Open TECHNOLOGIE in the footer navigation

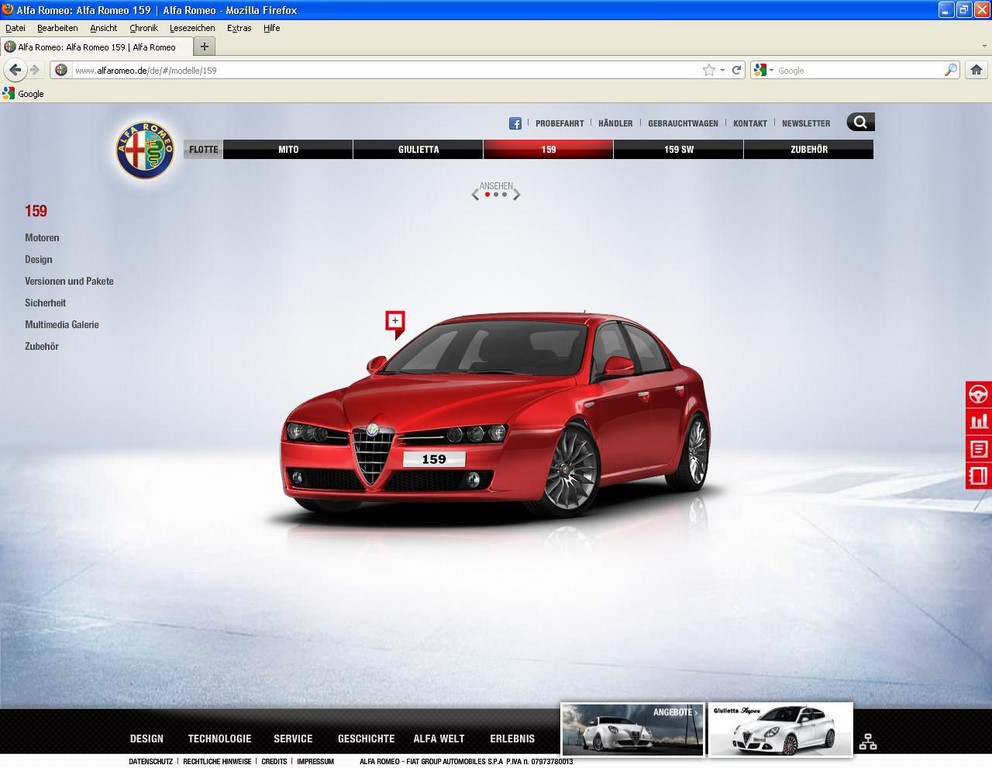coord(220,738)
